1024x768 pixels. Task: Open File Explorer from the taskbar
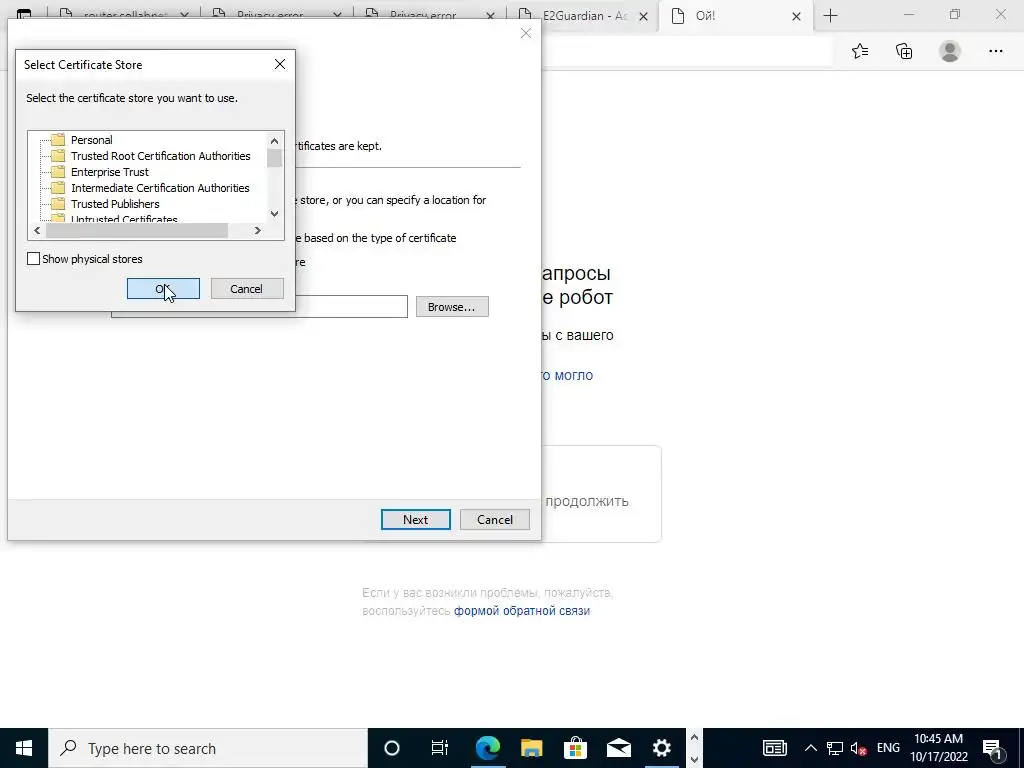click(x=532, y=748)
